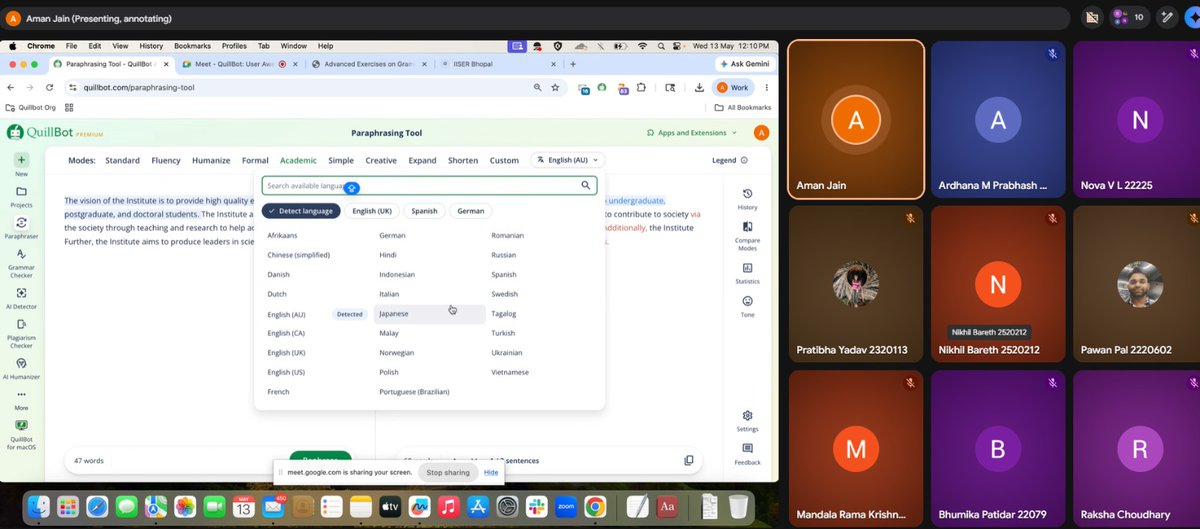Viewport: 1200px width, 529px height.
Task: Open Chrome History menu
Action: point(151,46)
